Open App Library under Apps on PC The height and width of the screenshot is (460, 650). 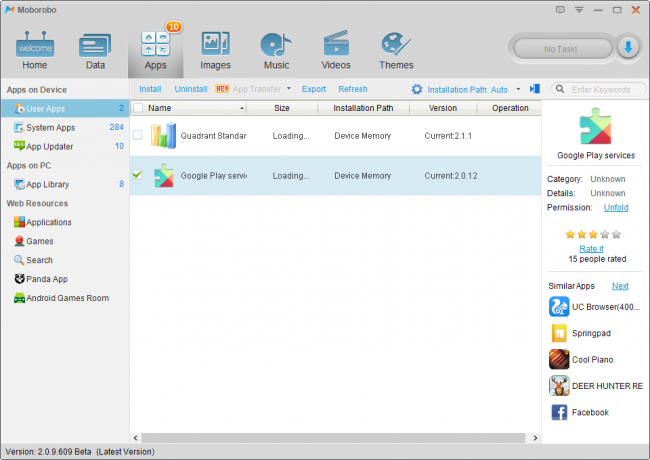click(65, 184)
